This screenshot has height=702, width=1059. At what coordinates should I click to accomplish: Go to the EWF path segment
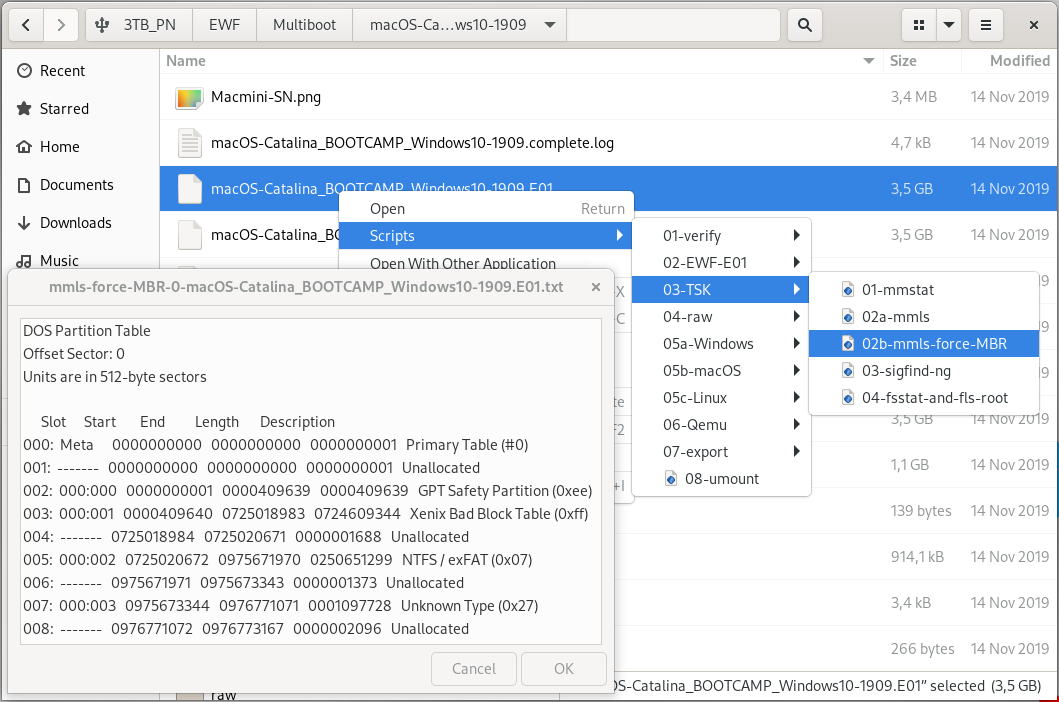(x=224, y=25)
